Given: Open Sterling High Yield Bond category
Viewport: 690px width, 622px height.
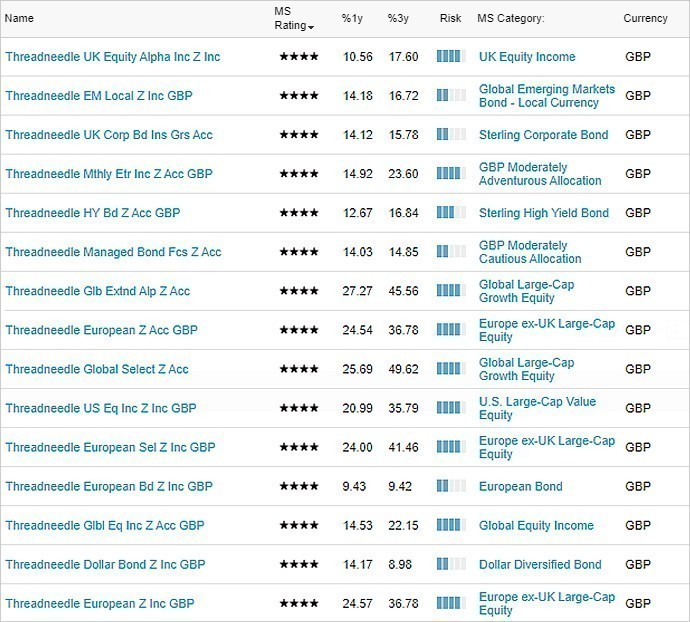Looking at the screenshot, I should coord(544,213).
